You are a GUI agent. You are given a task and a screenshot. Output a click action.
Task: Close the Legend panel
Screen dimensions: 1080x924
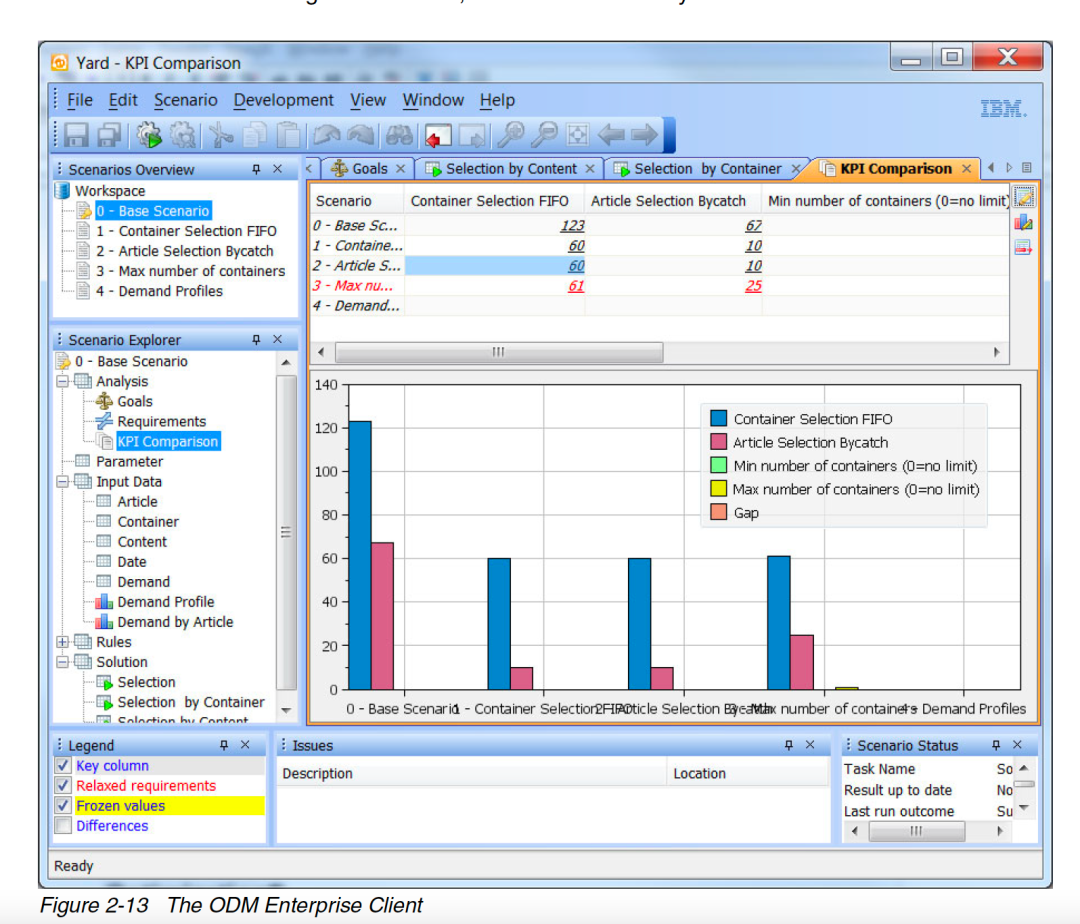pos(245,745)
